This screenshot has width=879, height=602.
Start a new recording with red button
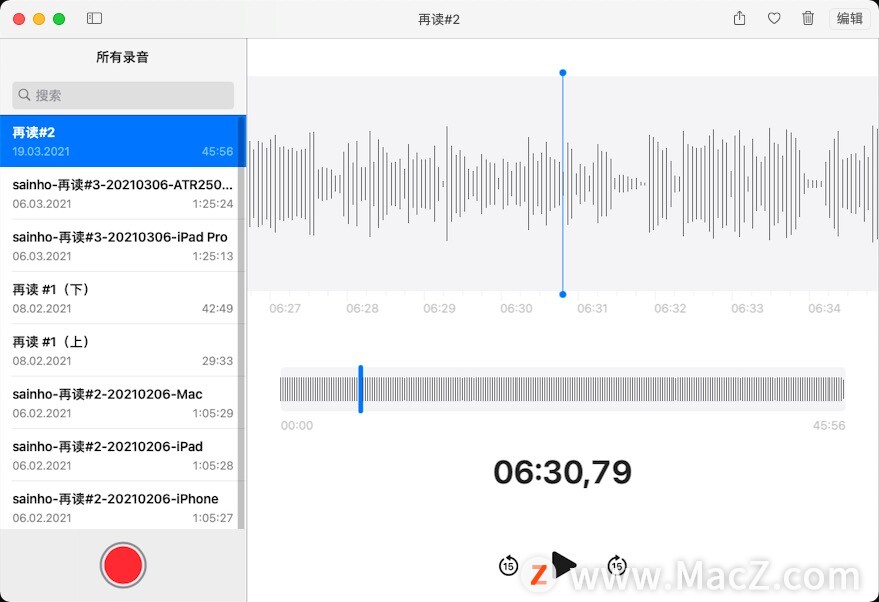(123, 565)
